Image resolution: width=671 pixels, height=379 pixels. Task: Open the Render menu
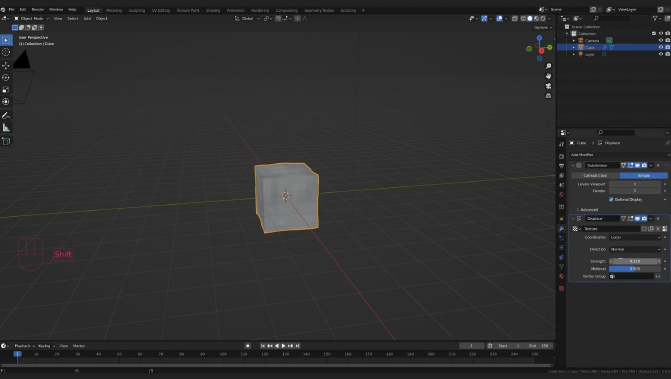click(38, 9)
